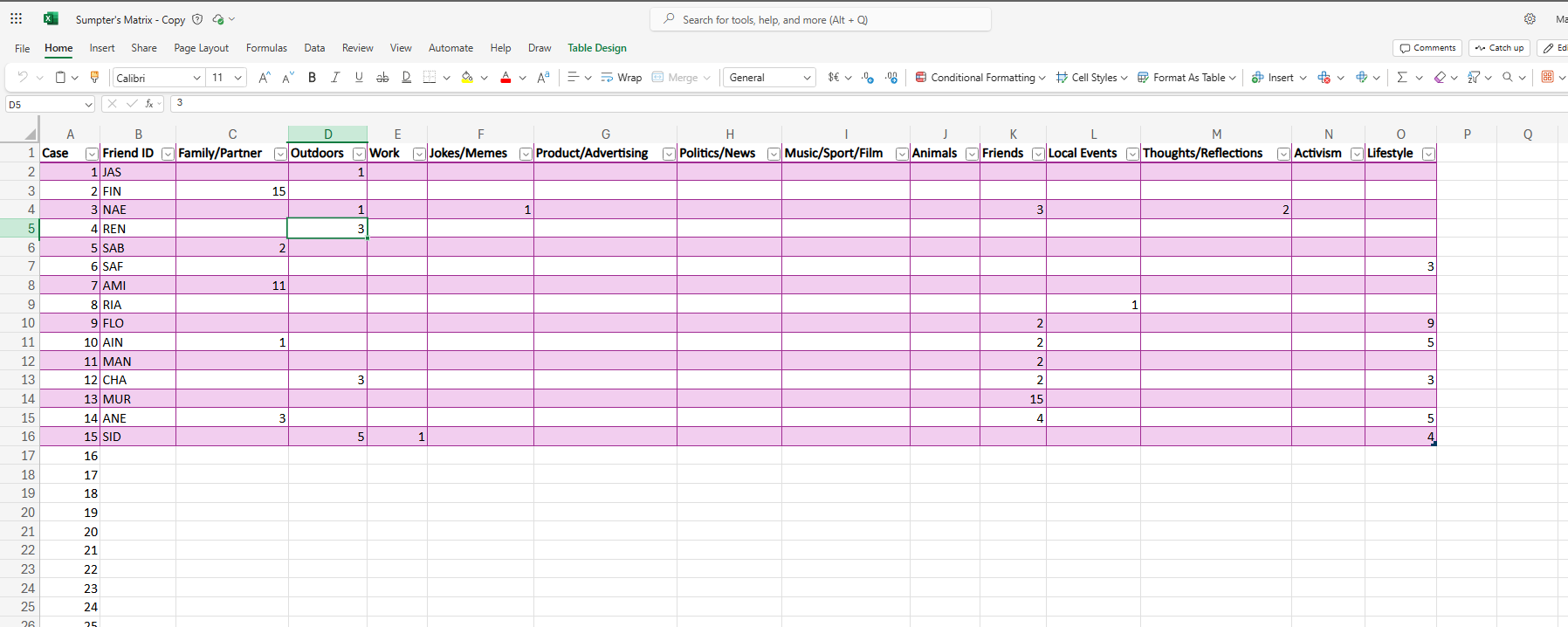This screenshot has width=1568, height=627.
Task: Click the Increase Font Size icon
Action: 264,78
